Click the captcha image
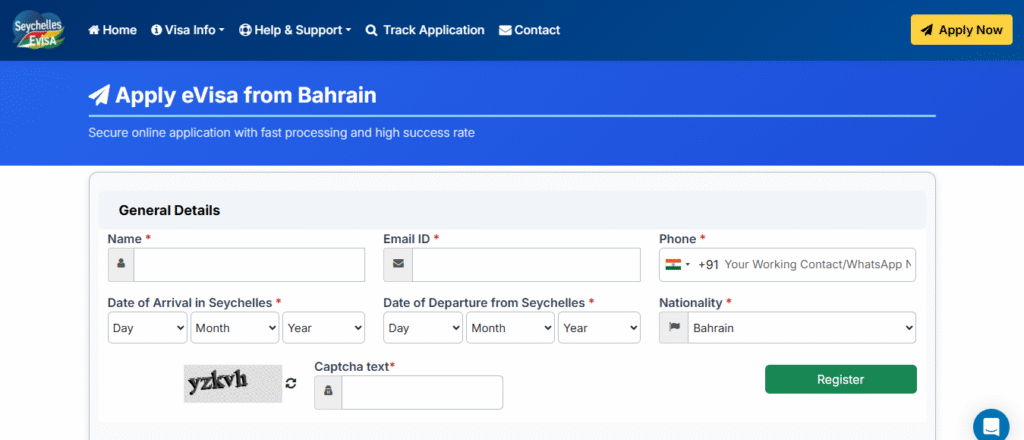Viewport: 1024px width, 440px height. pos(233,383)
